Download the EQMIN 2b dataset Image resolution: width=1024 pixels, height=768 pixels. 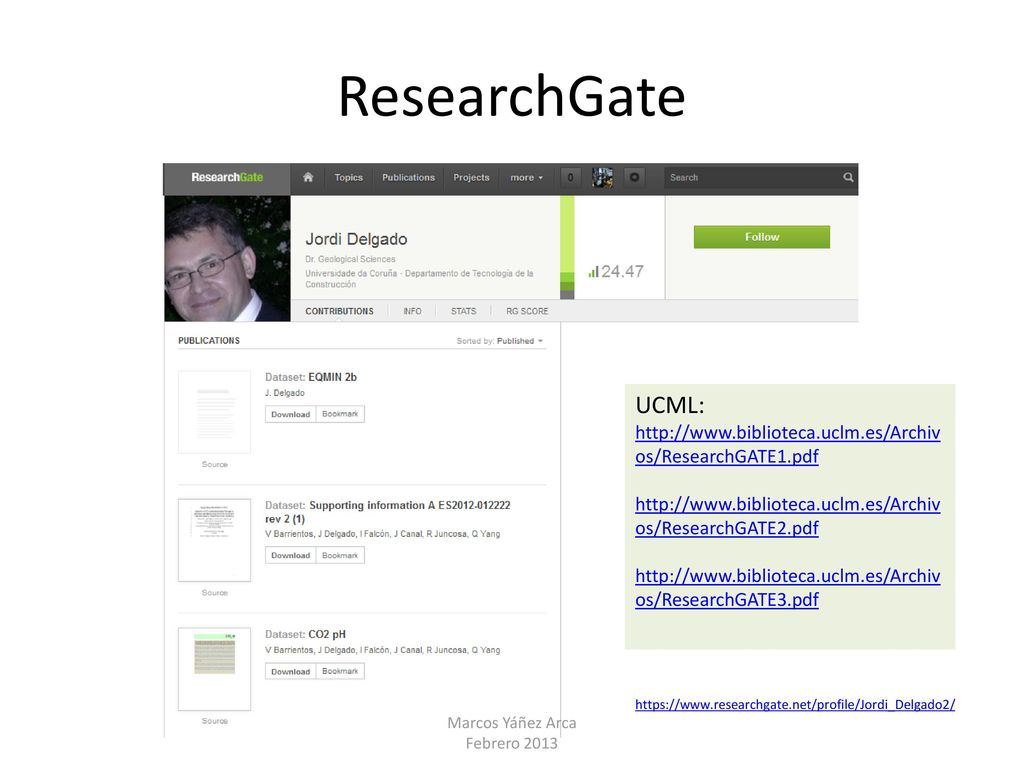(x=291, y=414)
